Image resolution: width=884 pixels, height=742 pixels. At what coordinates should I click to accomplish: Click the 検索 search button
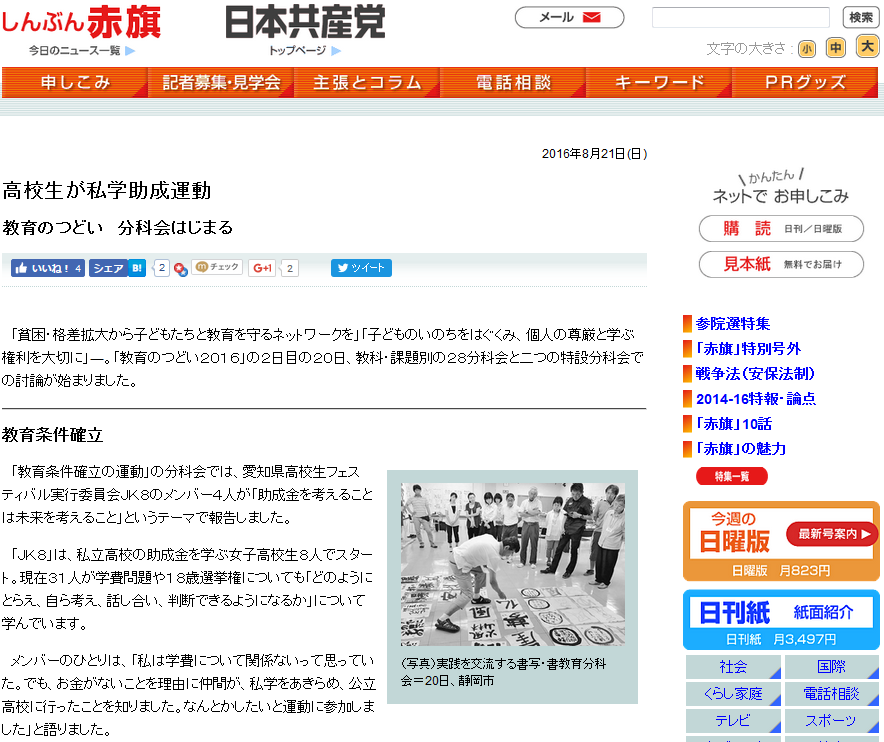[861, 17]
